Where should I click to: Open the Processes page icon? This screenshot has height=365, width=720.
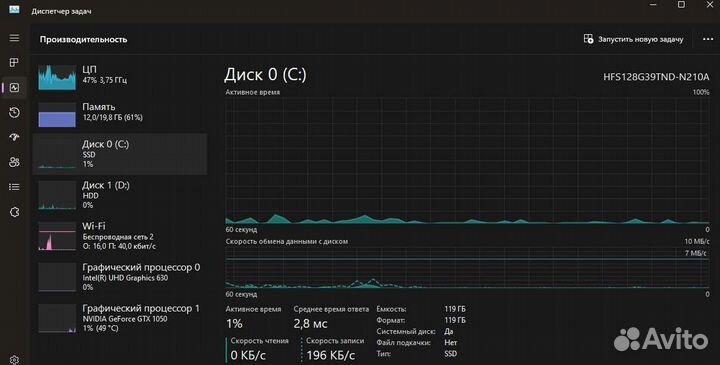pyautogui.click(x=14, y=62)
